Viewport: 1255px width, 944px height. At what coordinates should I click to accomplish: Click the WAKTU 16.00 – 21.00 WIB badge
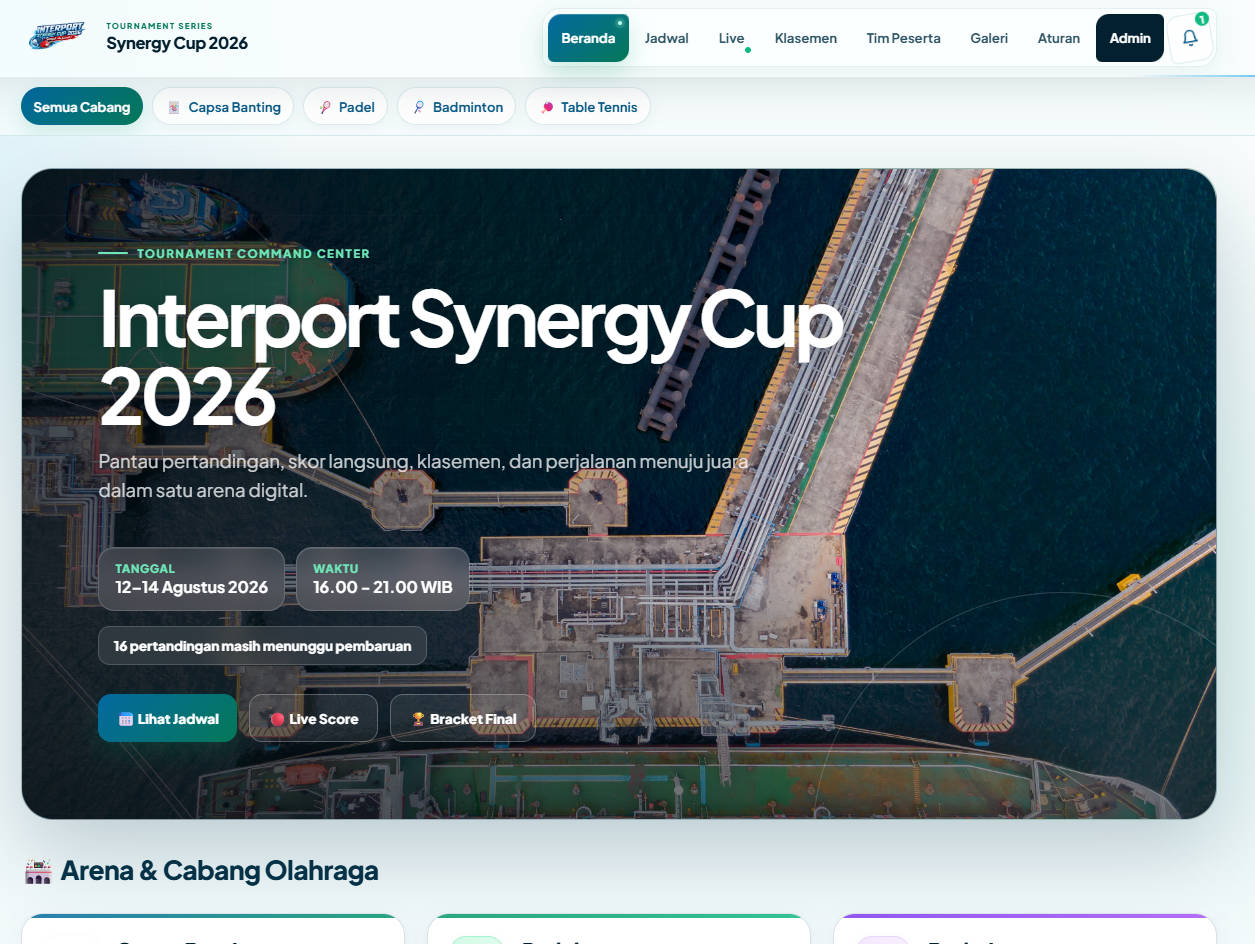(382, 579)
